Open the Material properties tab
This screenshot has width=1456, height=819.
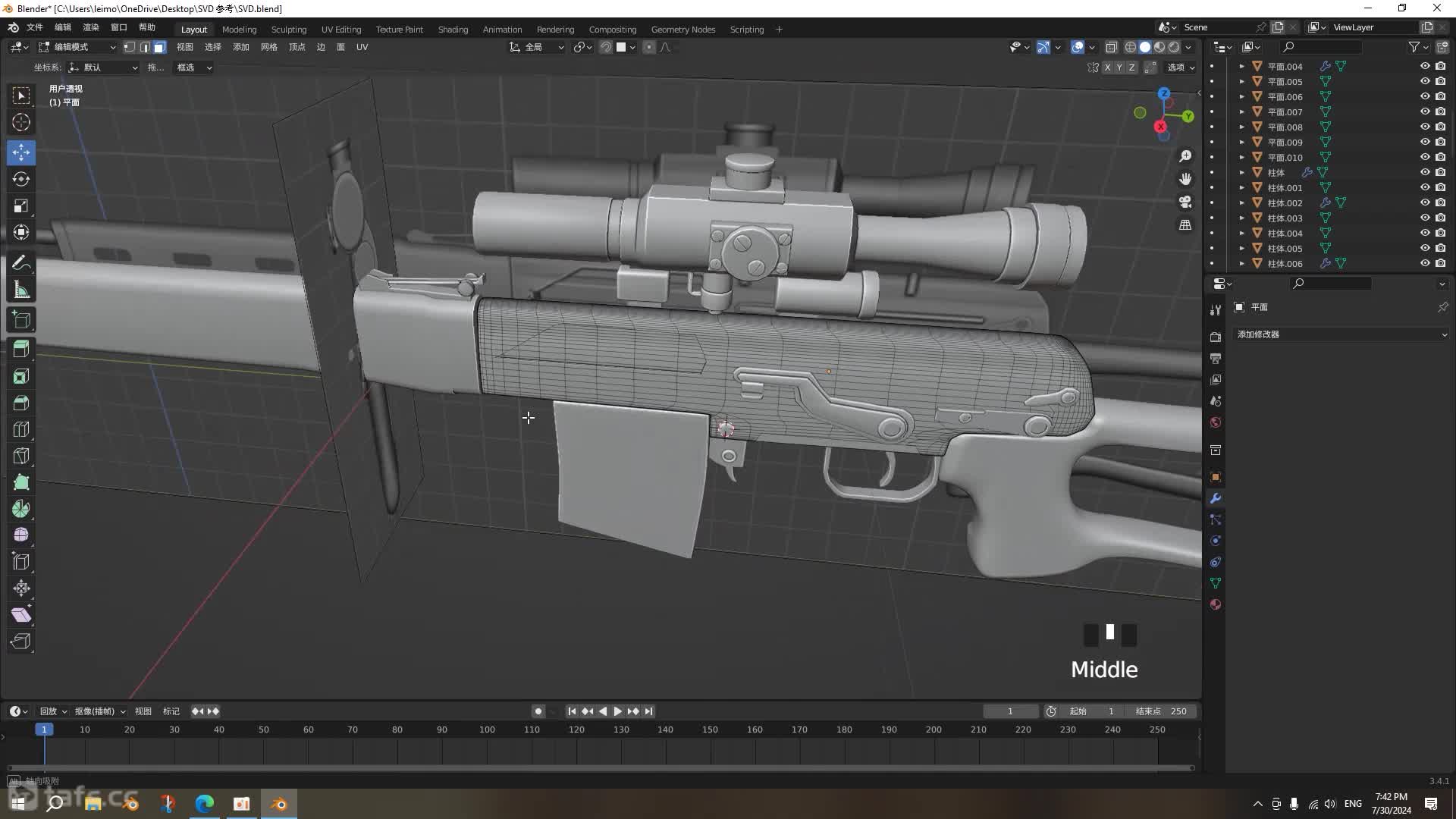[1216, 604]
